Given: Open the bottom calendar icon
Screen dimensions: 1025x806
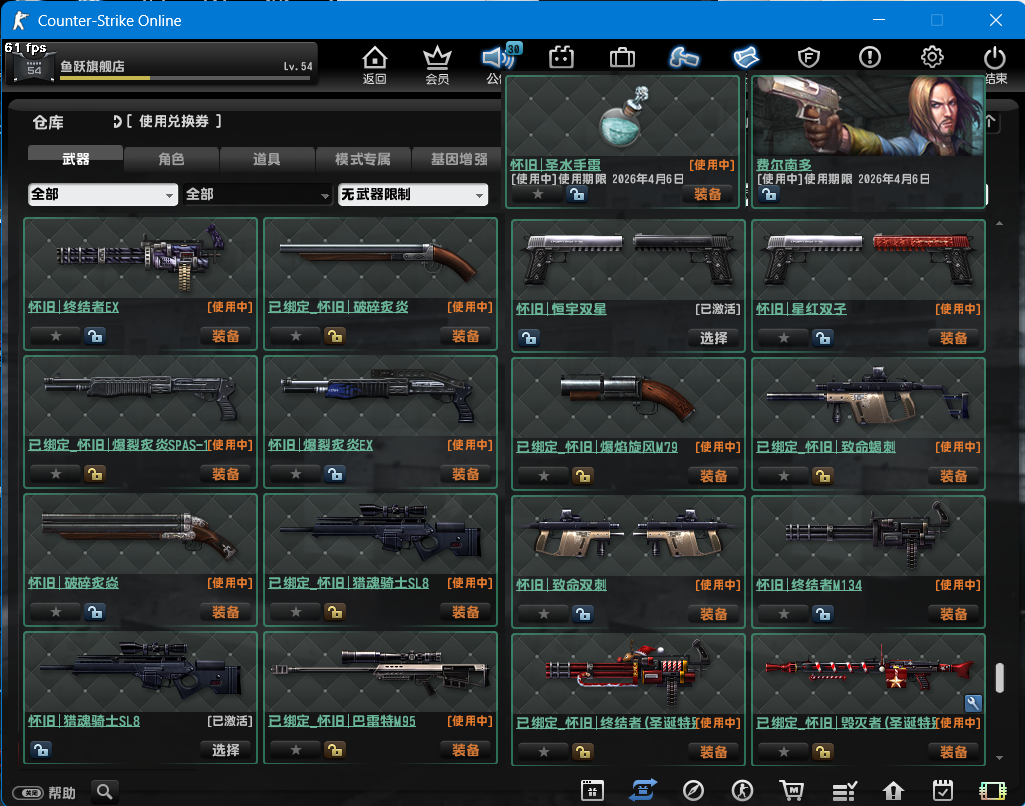Looking at the screenshot, I should 592,790.
